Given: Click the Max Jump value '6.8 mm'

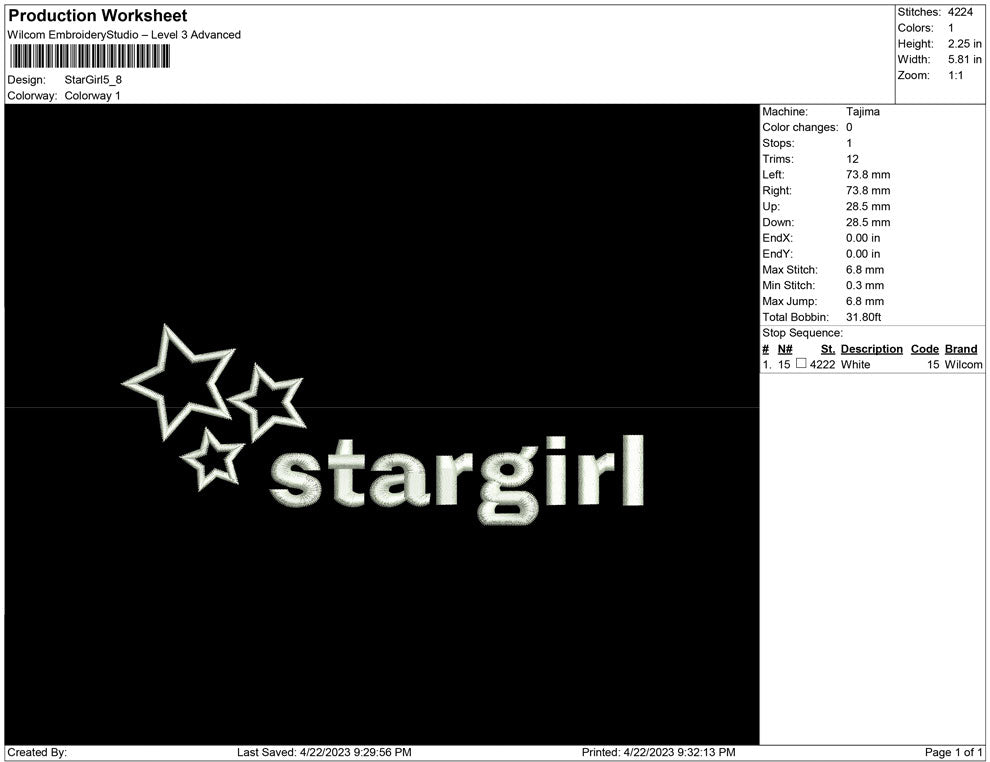Looking at the screenshot, I should [865, 301].
